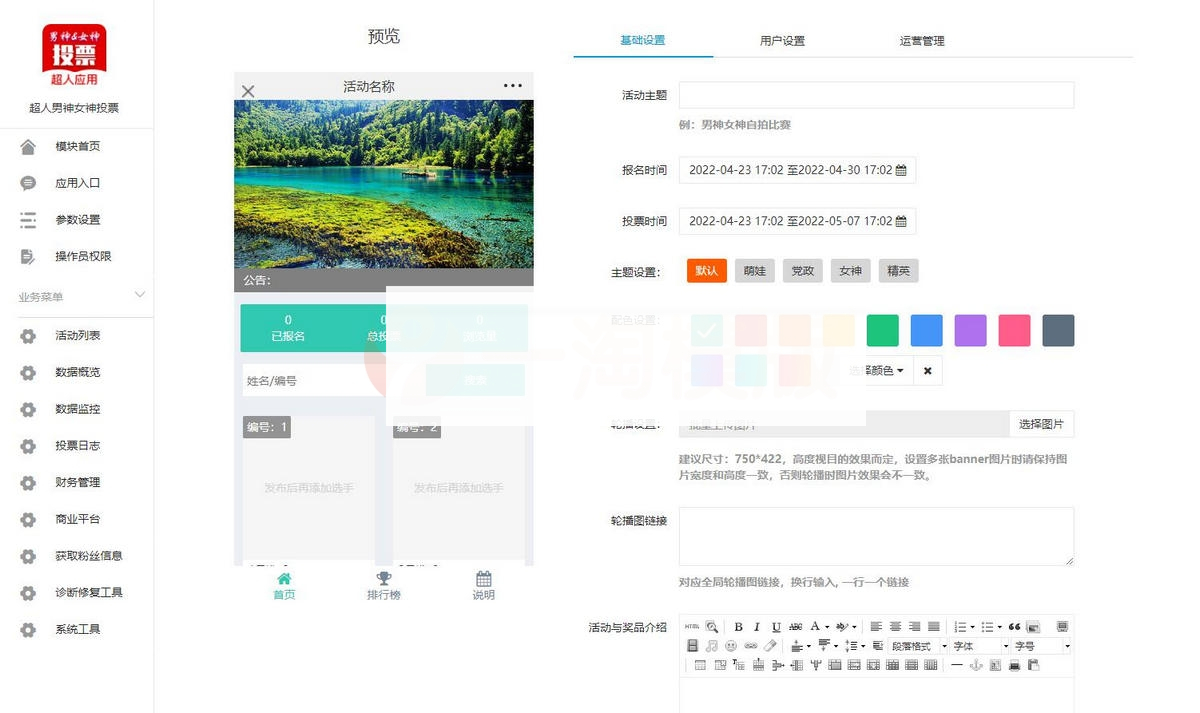Pick the purple color swatch

(x=970, y=331)
